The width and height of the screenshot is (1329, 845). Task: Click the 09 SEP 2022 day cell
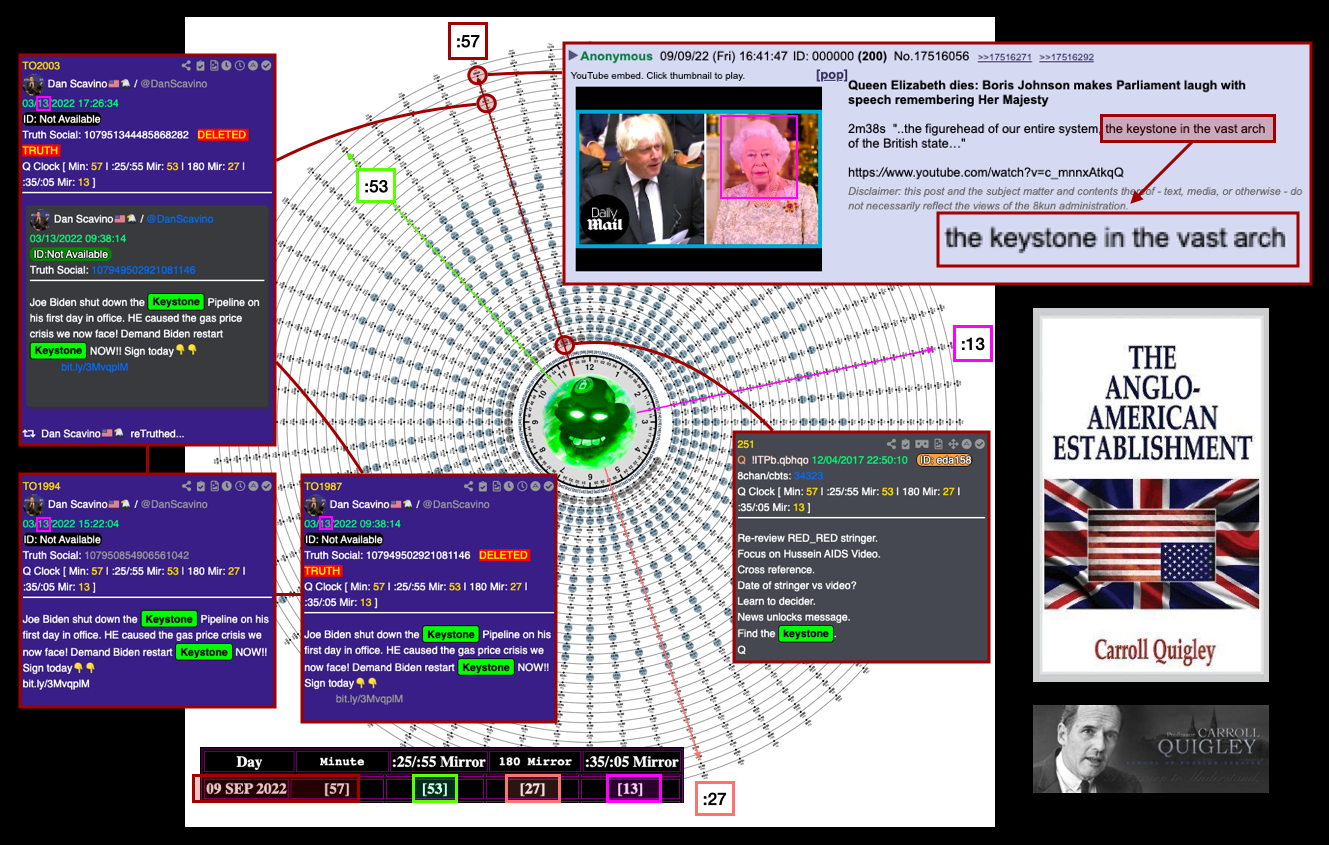[x=246, y=788]
